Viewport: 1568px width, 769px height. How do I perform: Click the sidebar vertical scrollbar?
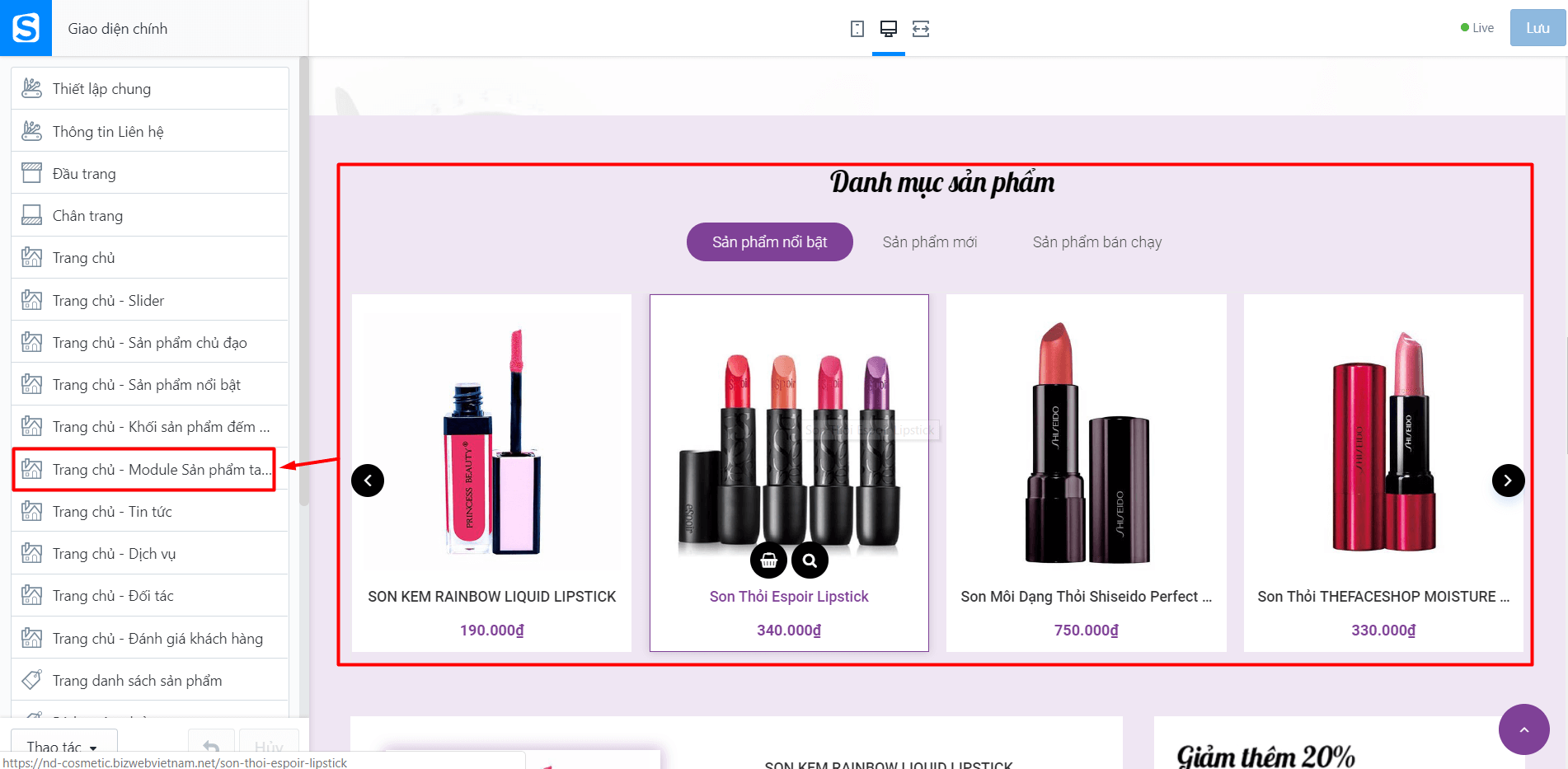click(x=303, y=280)
